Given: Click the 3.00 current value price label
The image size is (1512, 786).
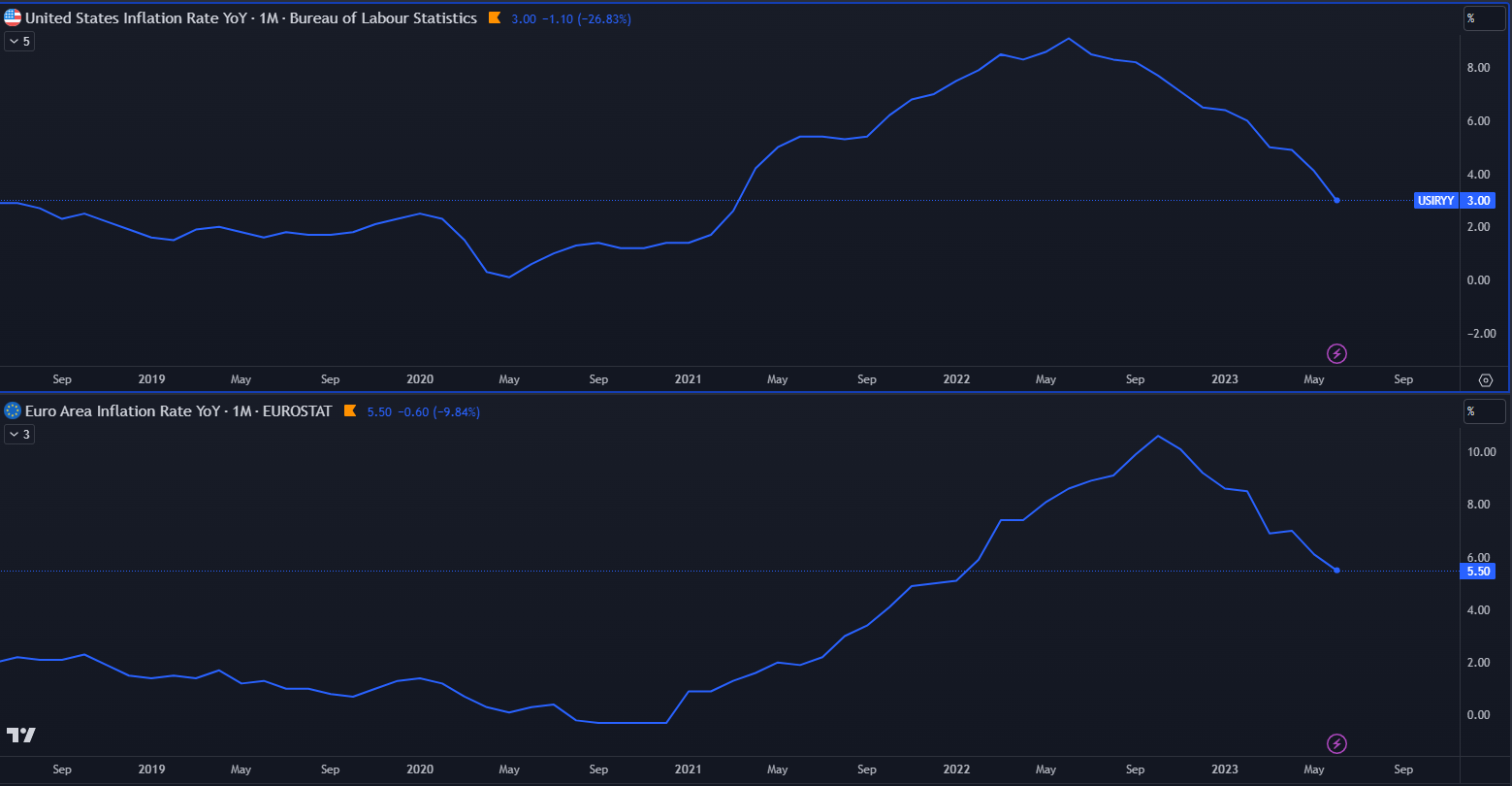Looking at the screenshot, I should click(x=1478, y=201).
